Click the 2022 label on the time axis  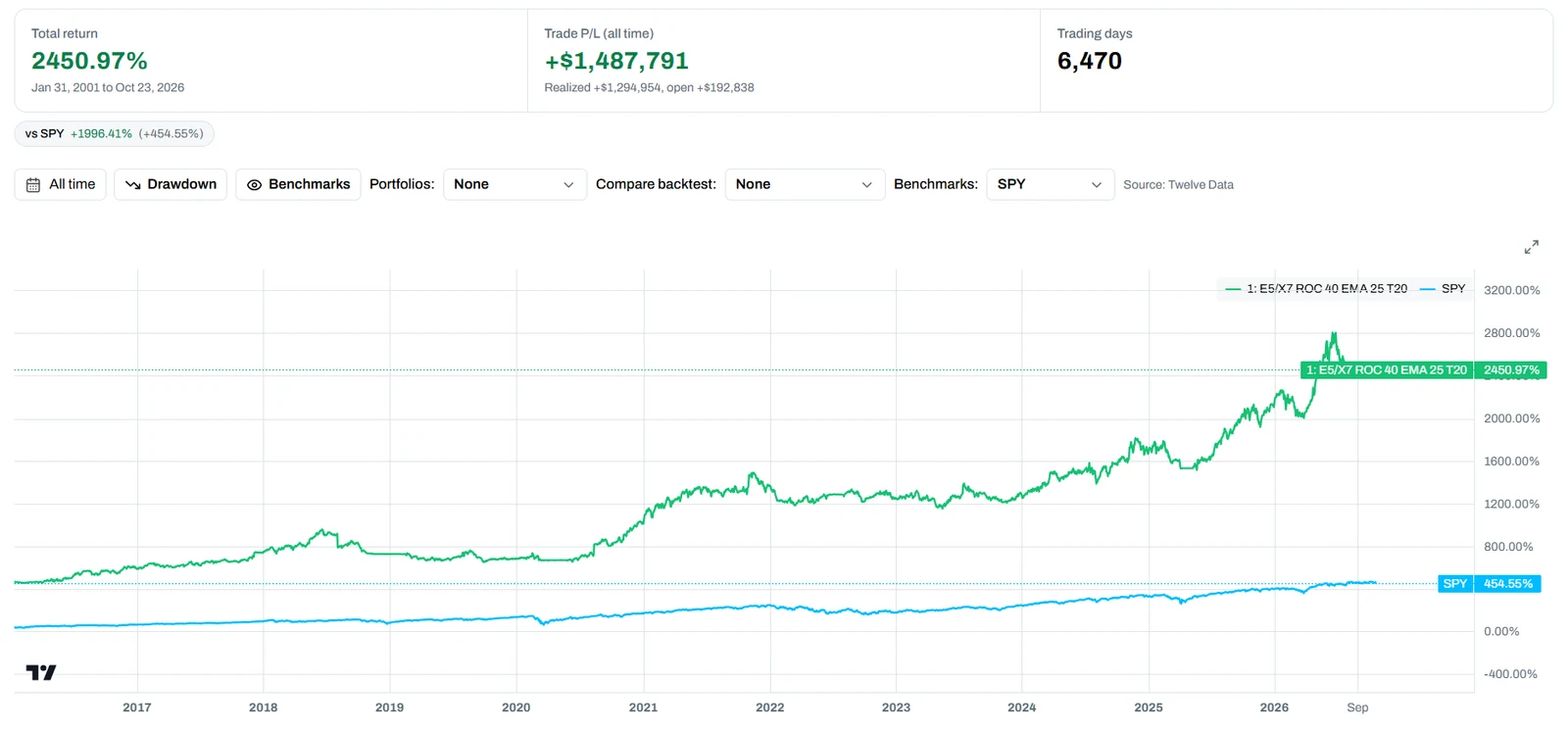click(x=769, y=707)
